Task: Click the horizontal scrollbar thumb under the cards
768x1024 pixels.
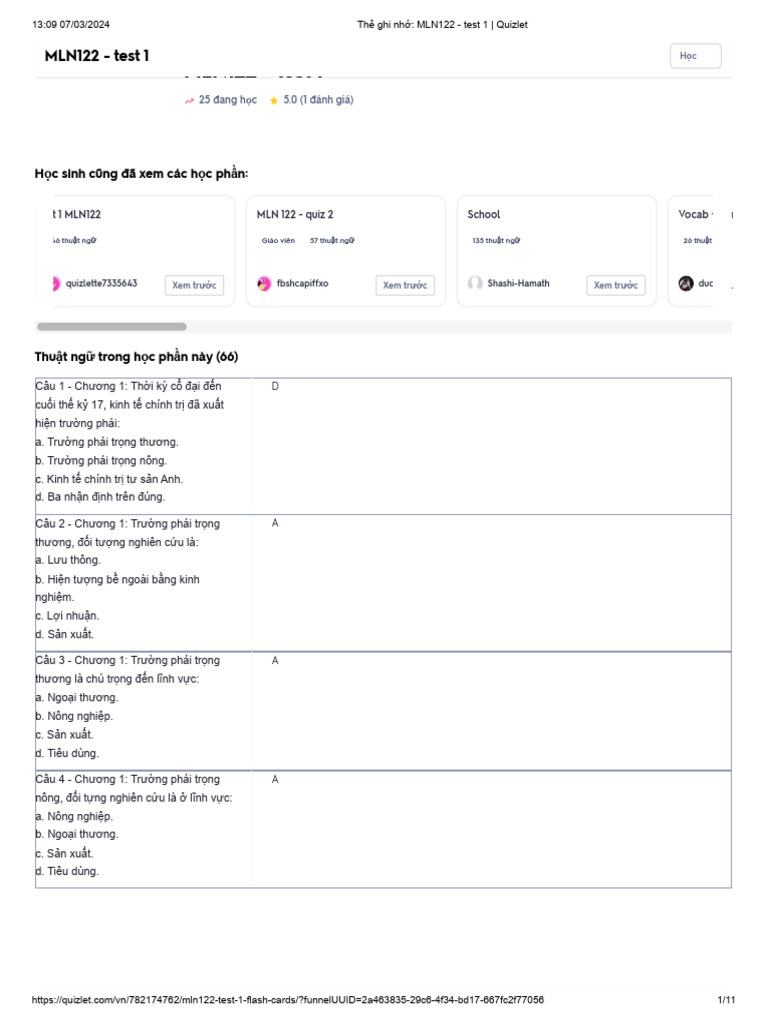Action: point(111,327)
